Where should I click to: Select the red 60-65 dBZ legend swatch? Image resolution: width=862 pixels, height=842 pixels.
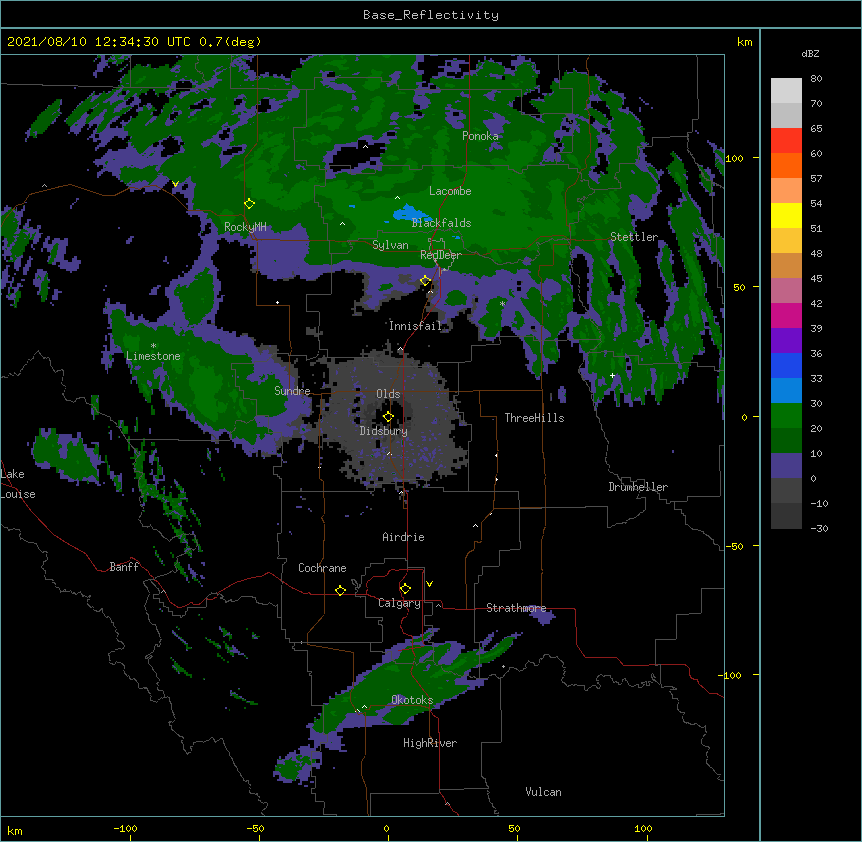[x=786, y=141]
